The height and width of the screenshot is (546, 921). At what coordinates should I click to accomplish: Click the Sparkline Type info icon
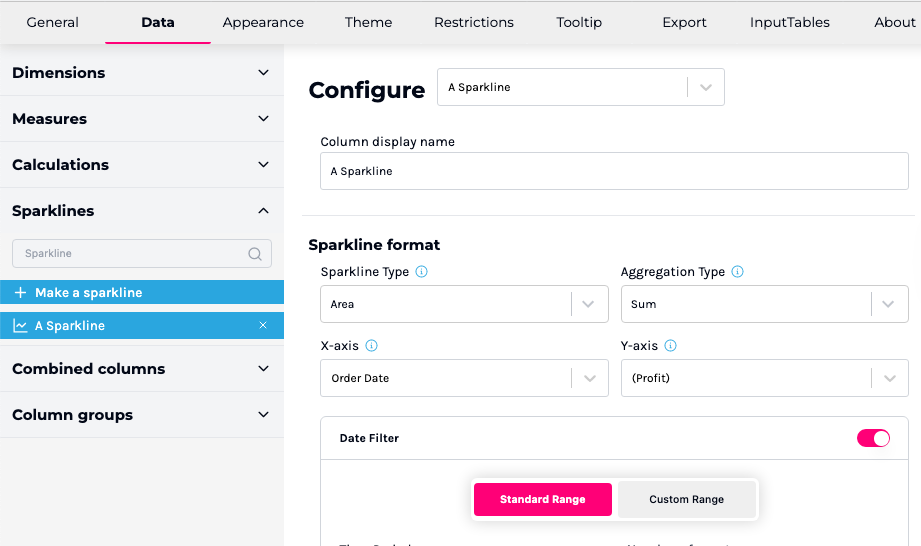[x=421, y=272]
